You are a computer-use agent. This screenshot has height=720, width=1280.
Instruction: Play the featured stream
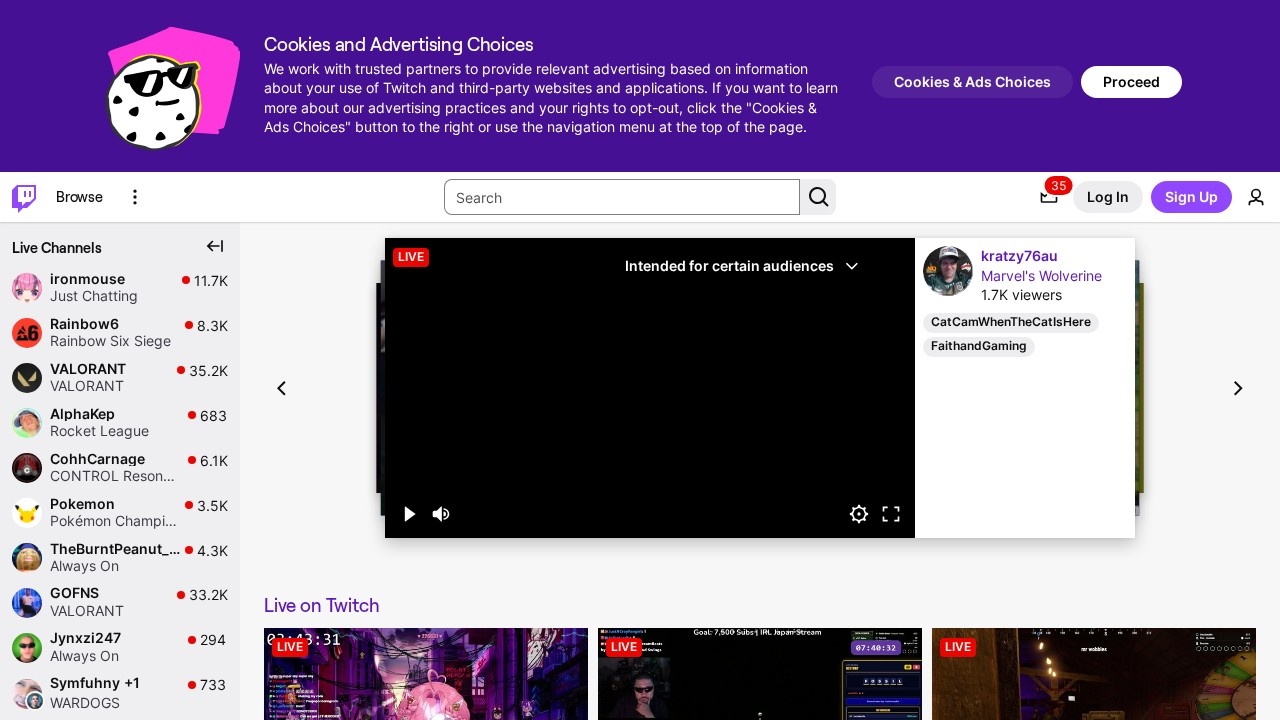[x=409, y=514]
